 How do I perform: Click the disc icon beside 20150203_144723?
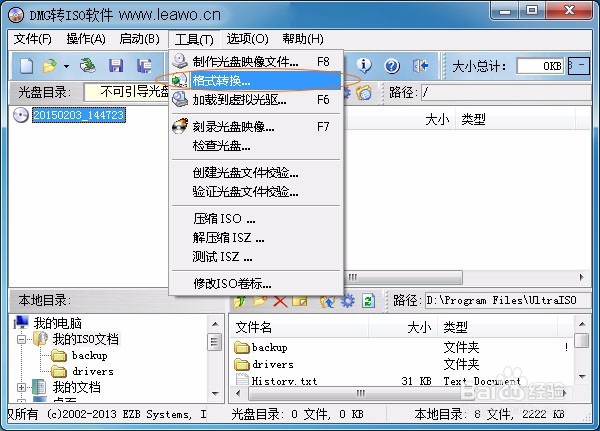click(x=21, y=115)
